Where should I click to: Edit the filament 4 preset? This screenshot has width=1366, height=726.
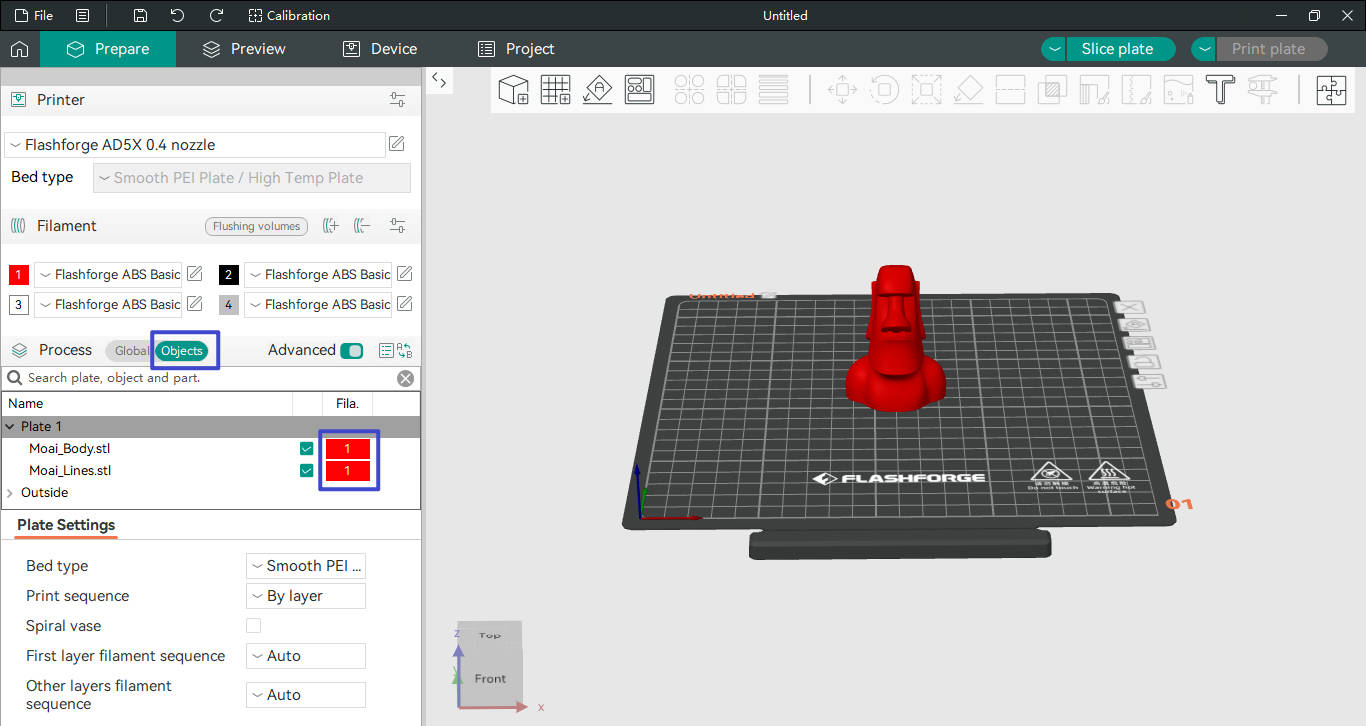405,304
